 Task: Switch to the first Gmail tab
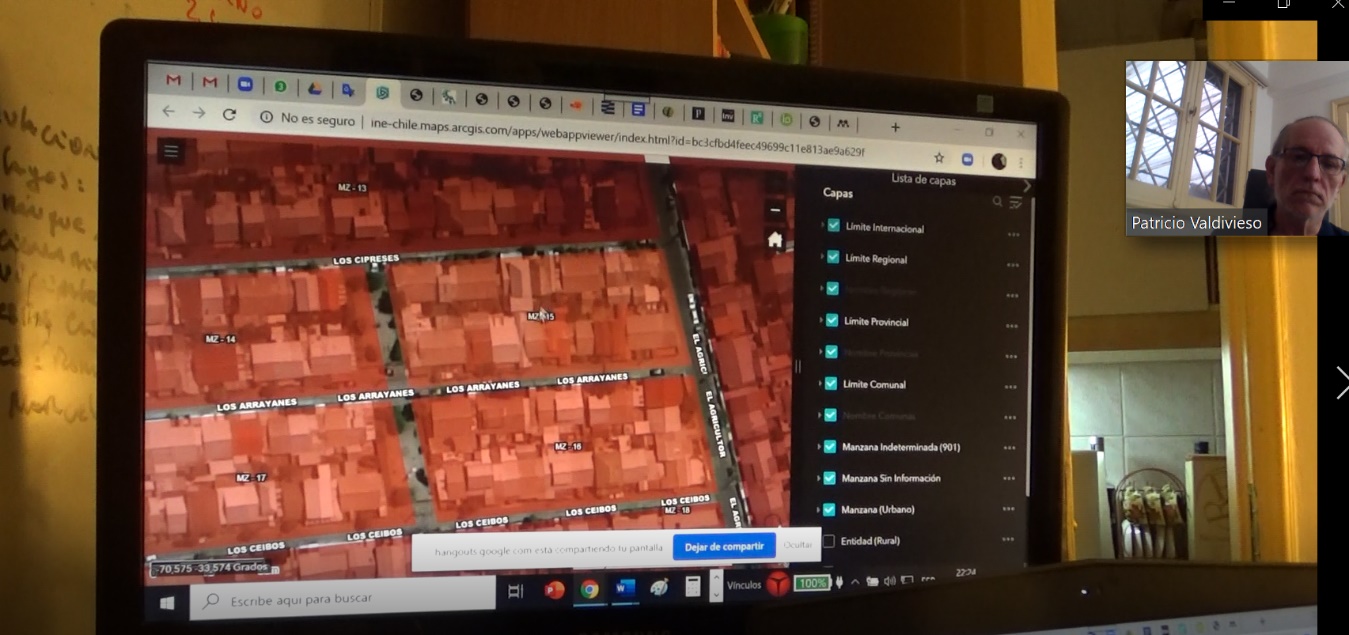tap(174, 80)
